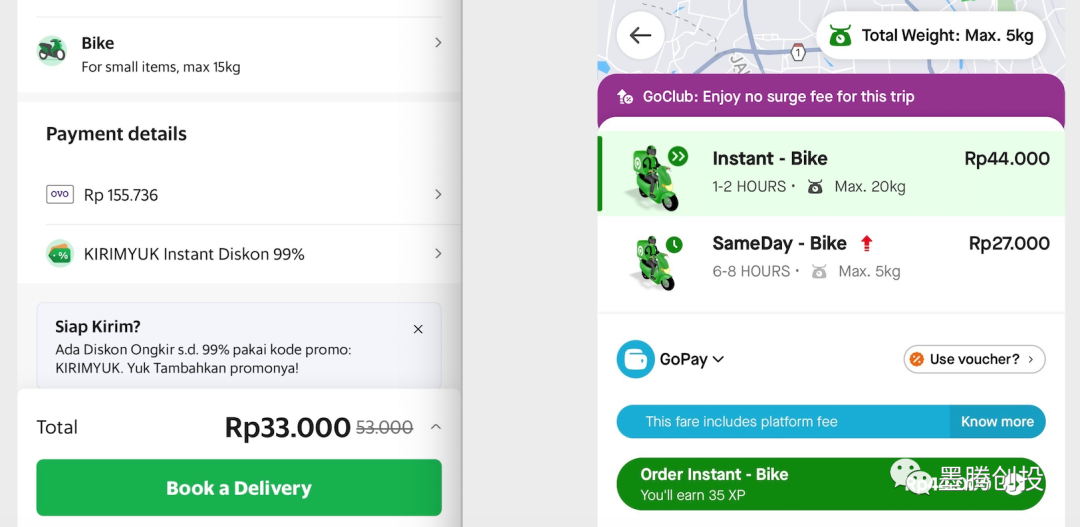Click Know more about platform fee
This screenshot has height=527, width=1080.
click(x=997, y=422)
